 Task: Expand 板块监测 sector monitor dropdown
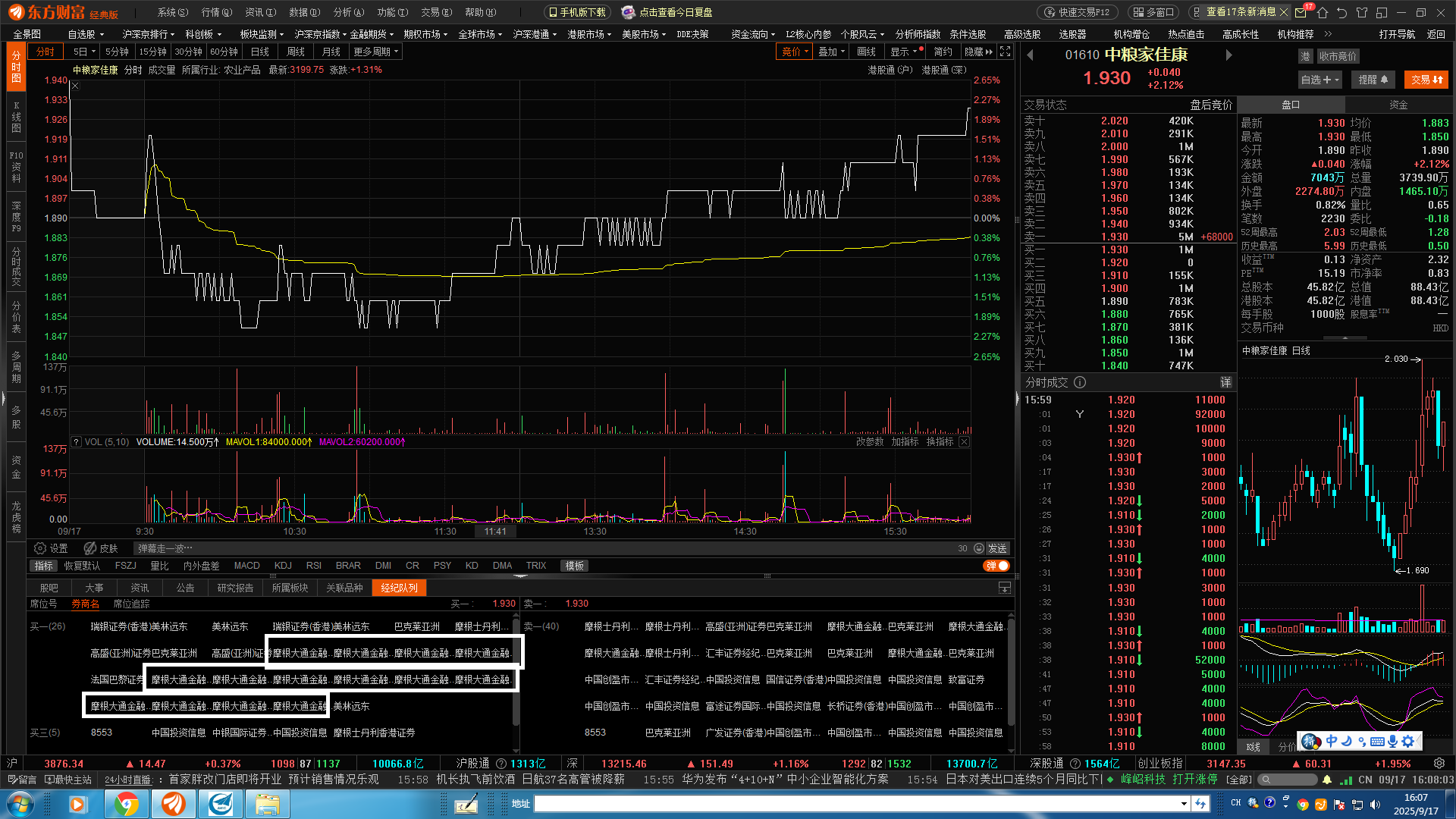(262, 34)
